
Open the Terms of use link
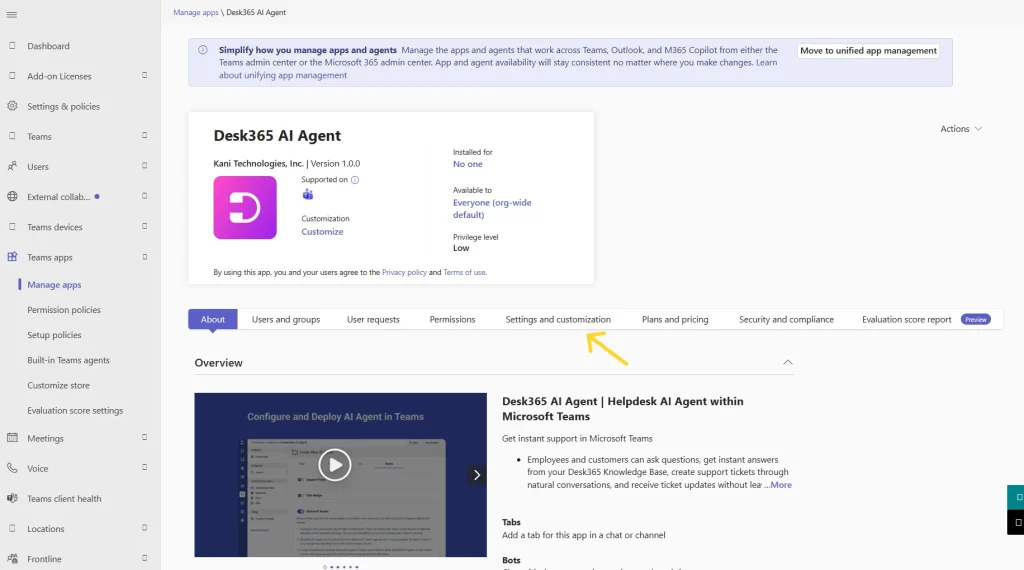(x=464, y=272)
